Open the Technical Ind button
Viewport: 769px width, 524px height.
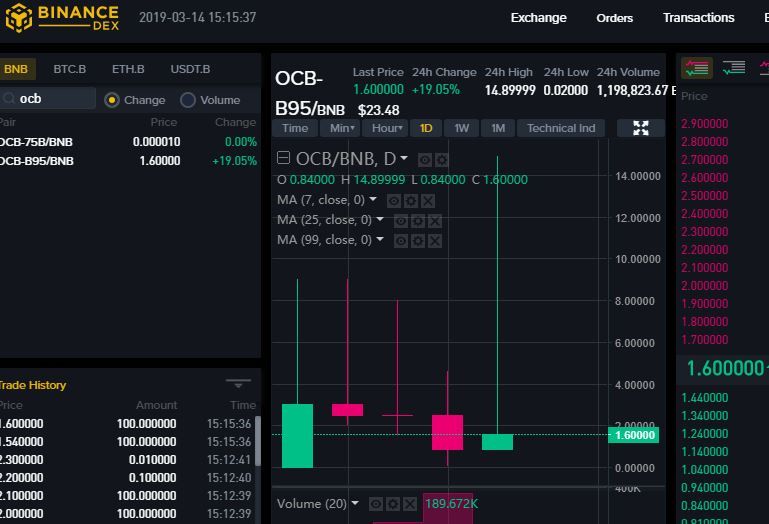561,128
